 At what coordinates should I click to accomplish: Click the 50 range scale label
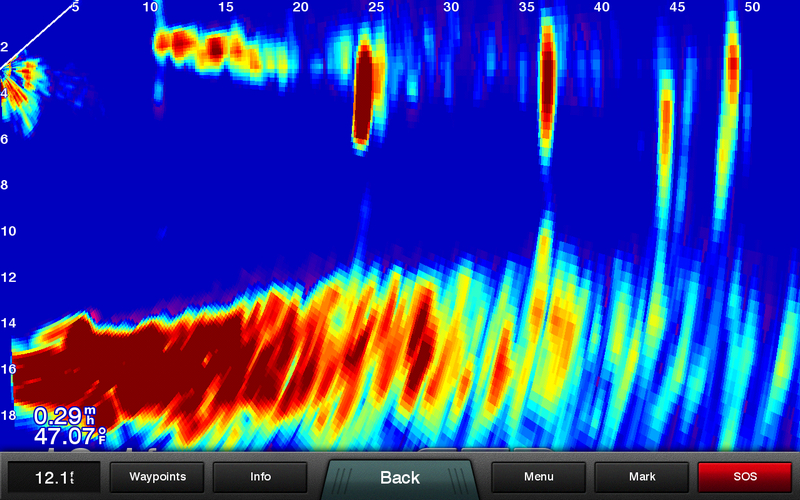point(753,8)
